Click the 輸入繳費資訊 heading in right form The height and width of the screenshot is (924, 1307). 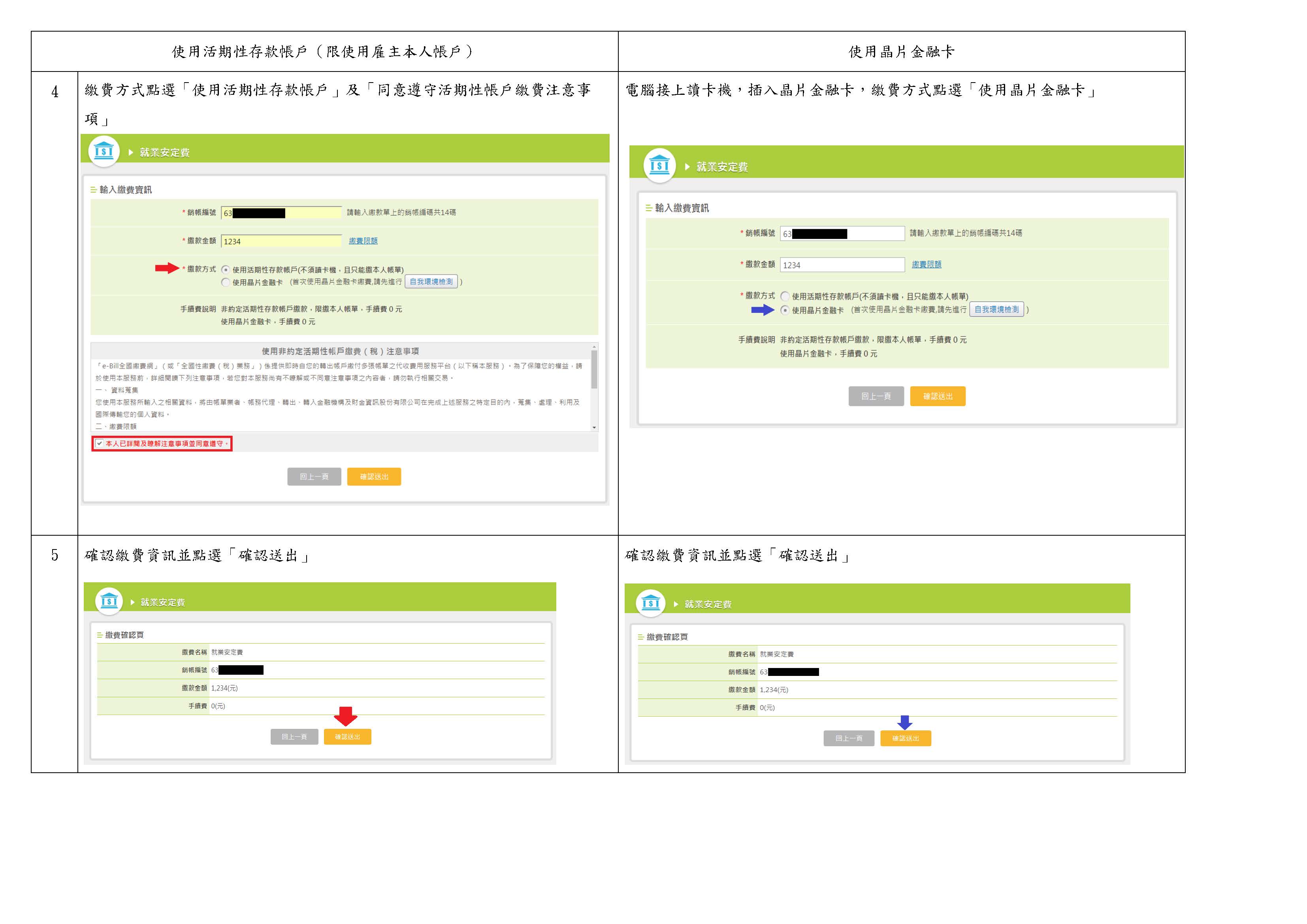(682, 208)
